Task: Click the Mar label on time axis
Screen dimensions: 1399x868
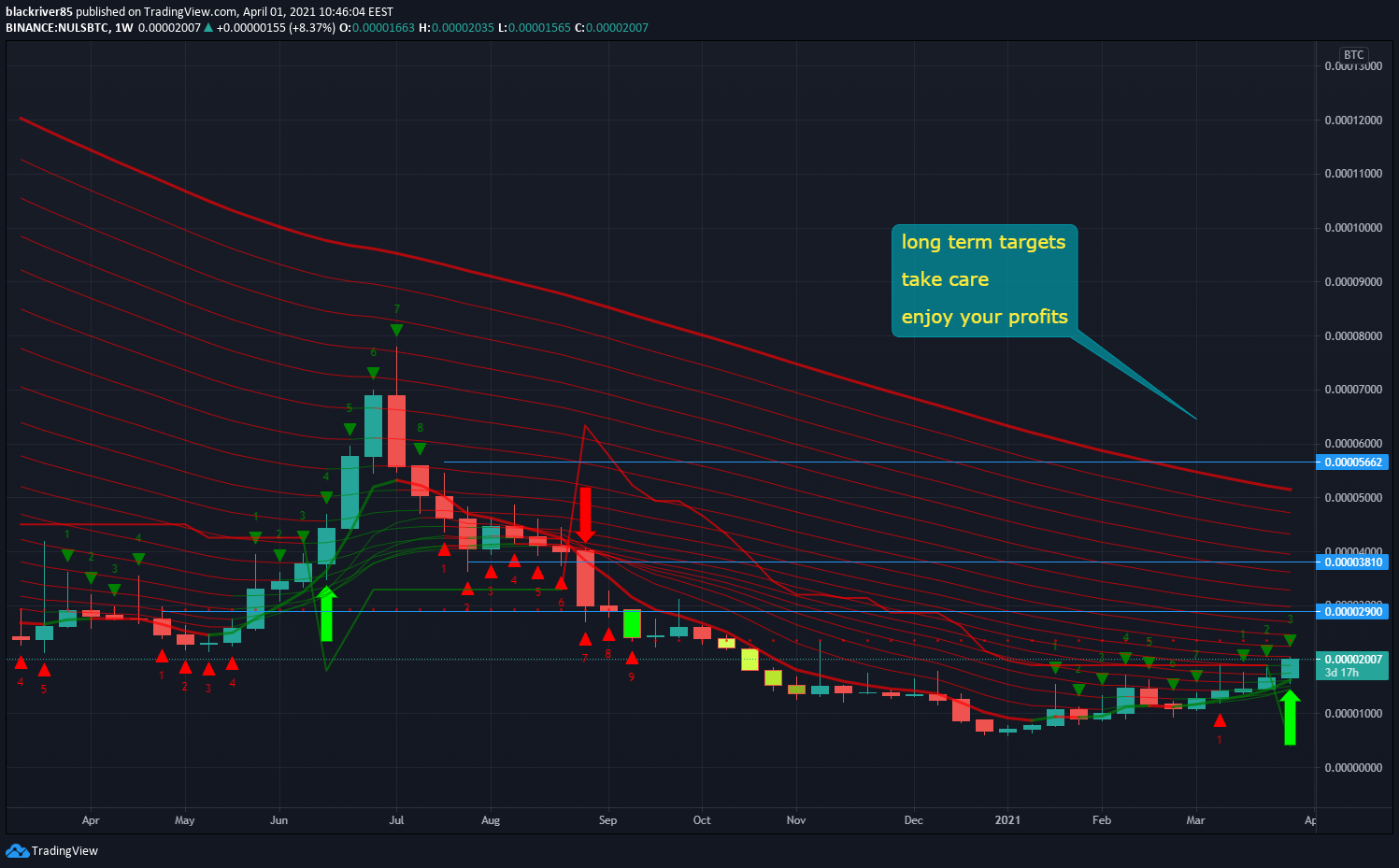Action: pos(1195,820)
